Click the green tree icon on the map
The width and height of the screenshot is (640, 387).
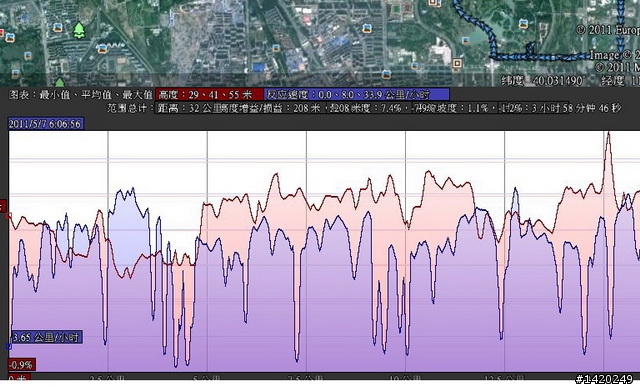point(79,31)
